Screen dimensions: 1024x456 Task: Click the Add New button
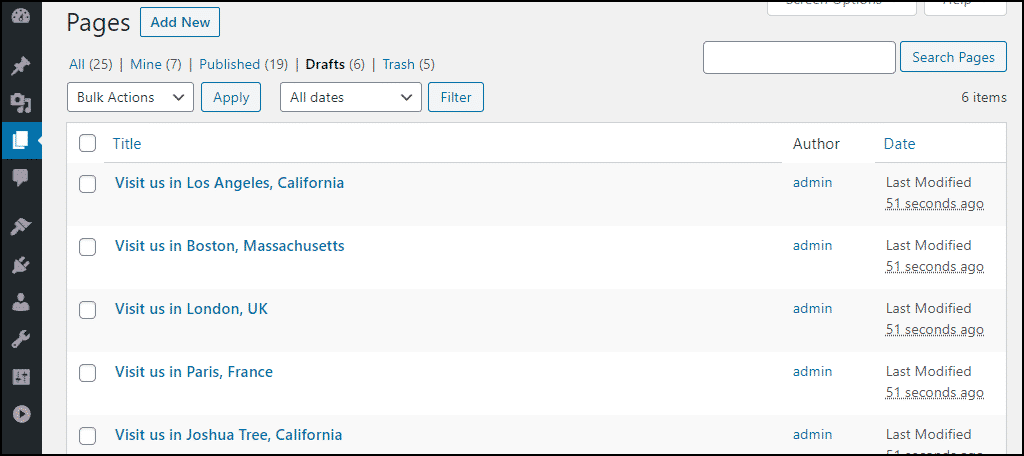[180, 22]
